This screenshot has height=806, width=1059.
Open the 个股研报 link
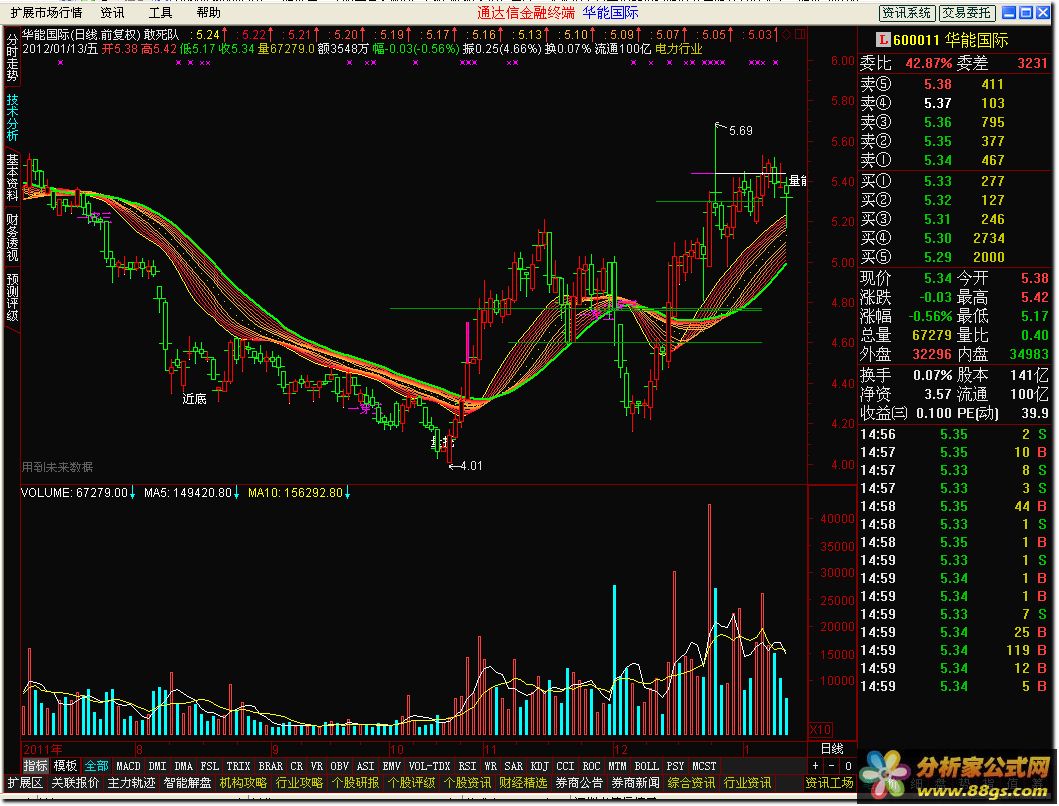point(355,783)
